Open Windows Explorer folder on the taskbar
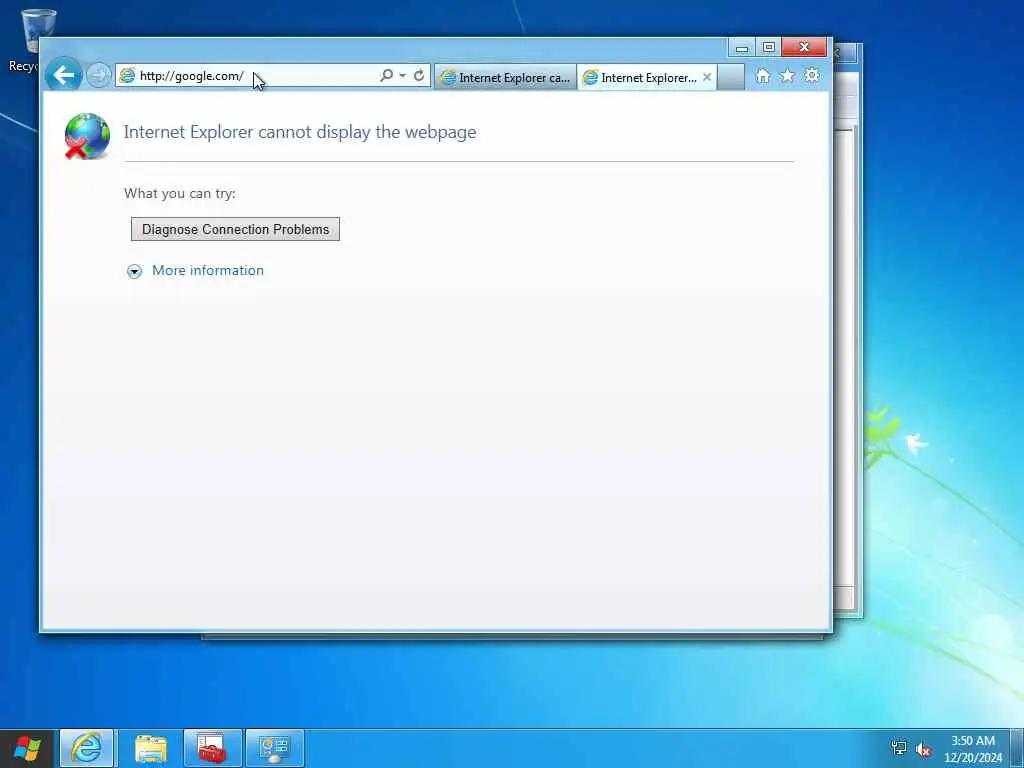The width and height of the screenshot is (1024, 768). [x=151, y=748]
